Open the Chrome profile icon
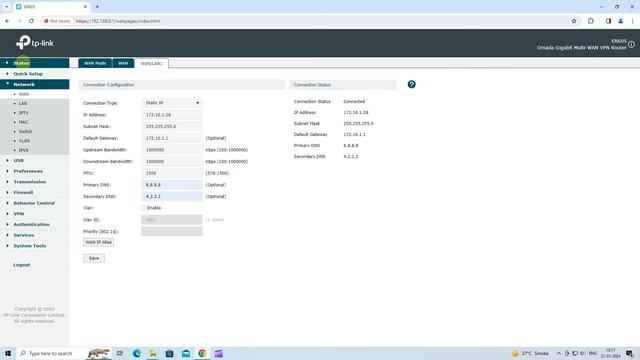640x360 pixels. click(x=620, y=21)
